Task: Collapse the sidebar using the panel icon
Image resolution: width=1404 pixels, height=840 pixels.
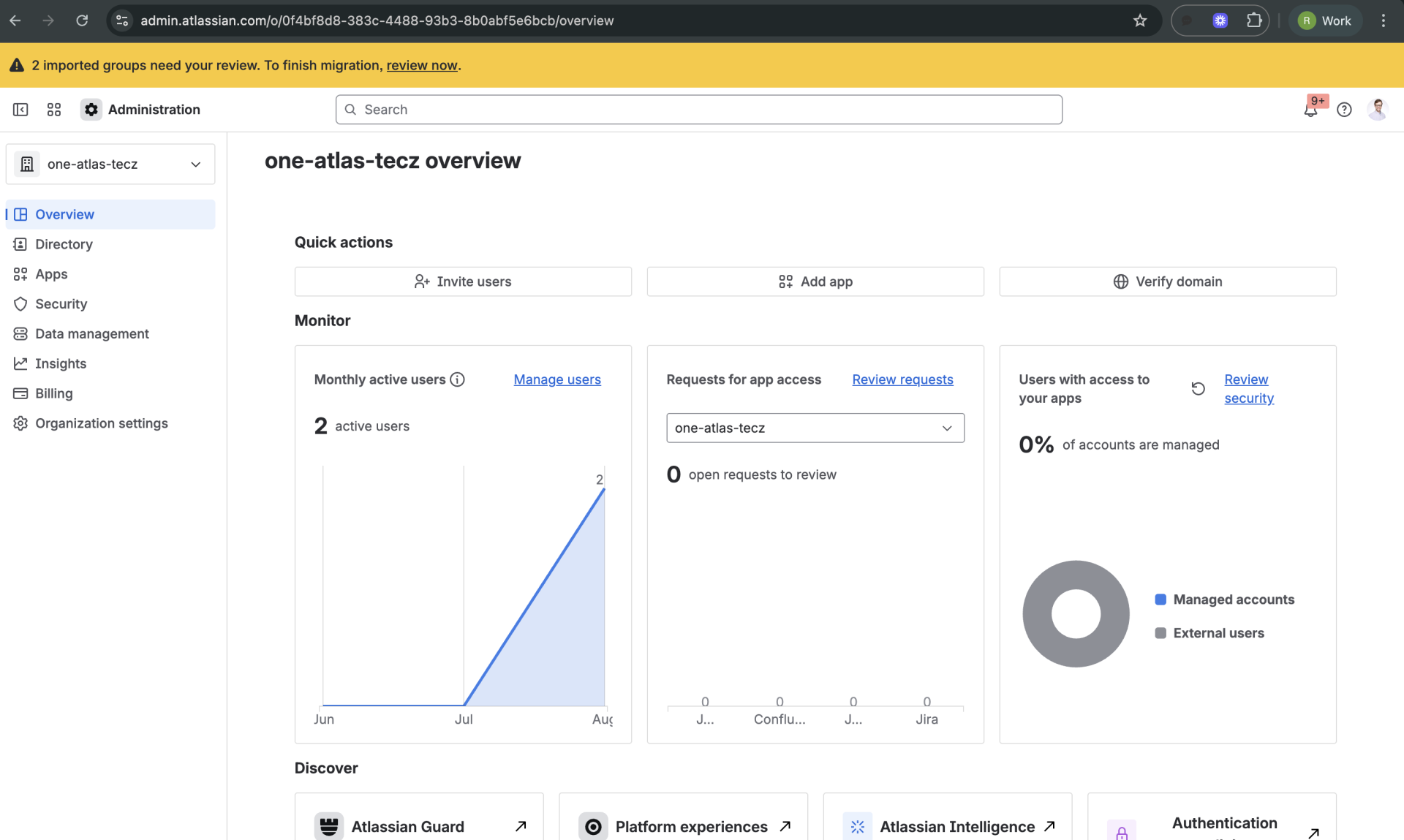Action: pos(20,110)
